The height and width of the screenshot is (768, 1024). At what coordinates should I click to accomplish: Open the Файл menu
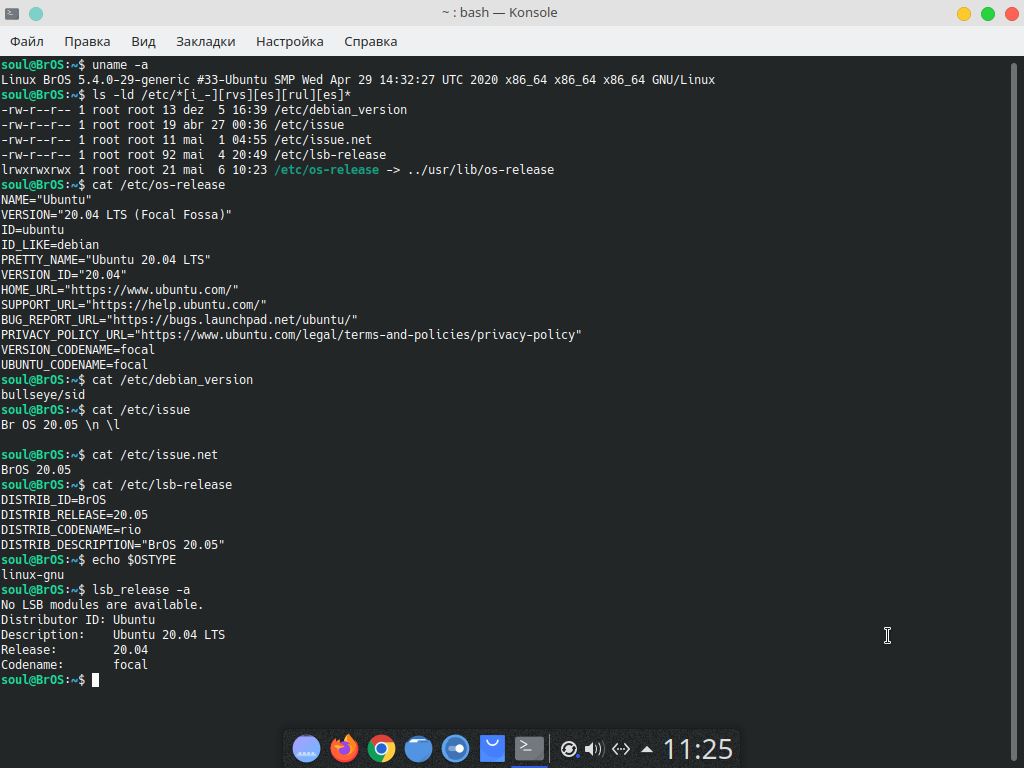tap(27, 41)
